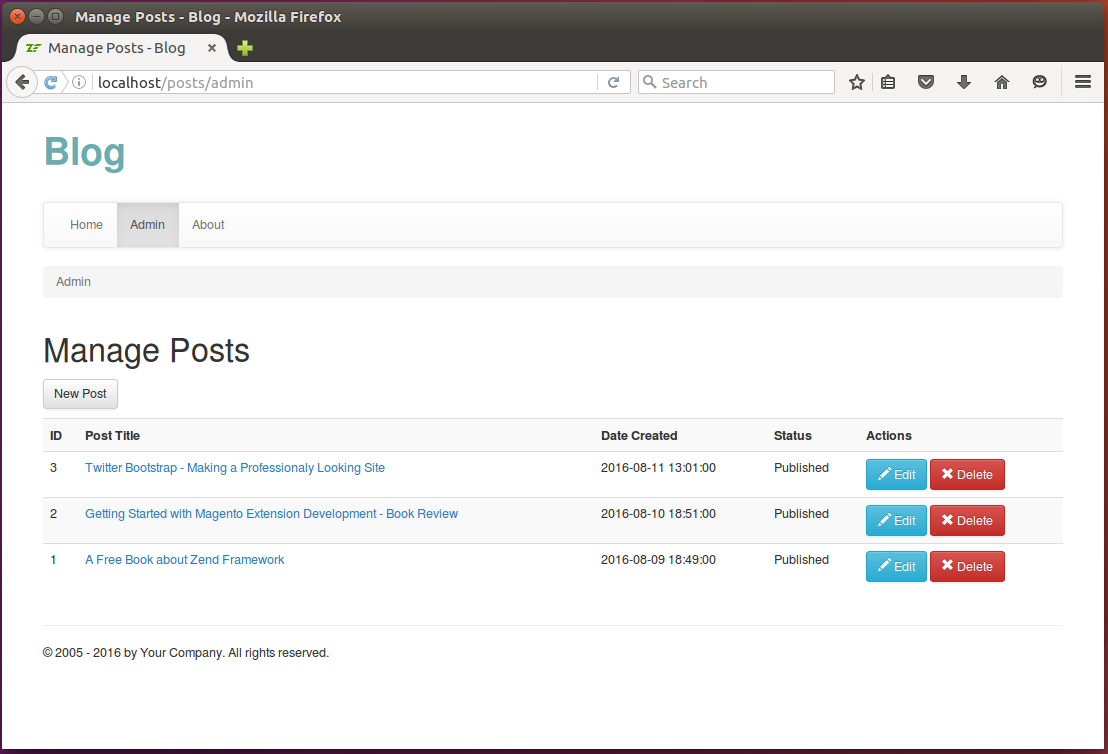The image size is (1108, 754).
Task: Delete the Magento Extension Development post
Action: click(967, 520)
